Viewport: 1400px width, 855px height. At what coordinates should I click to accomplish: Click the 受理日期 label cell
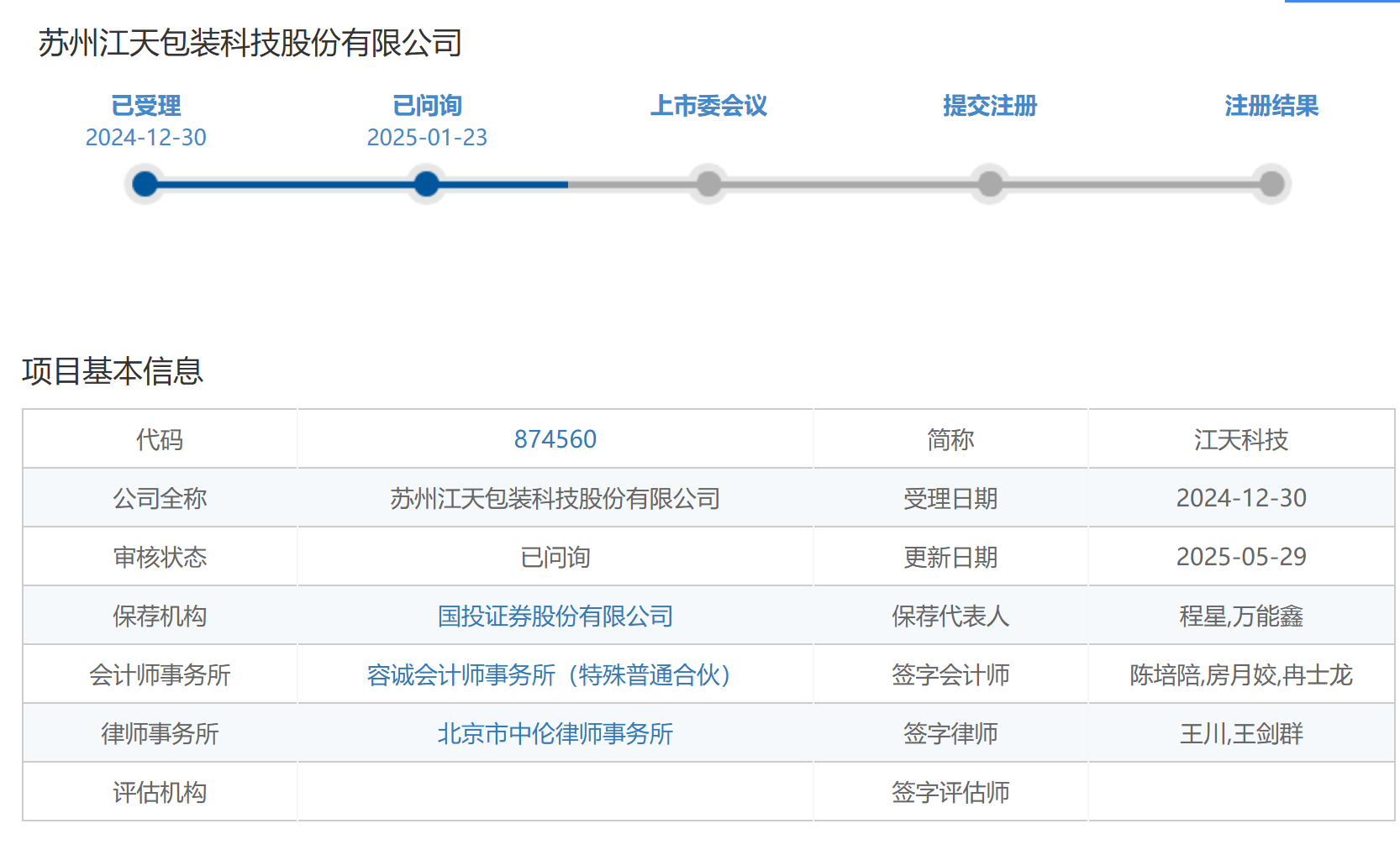click(x=950, y=498)
